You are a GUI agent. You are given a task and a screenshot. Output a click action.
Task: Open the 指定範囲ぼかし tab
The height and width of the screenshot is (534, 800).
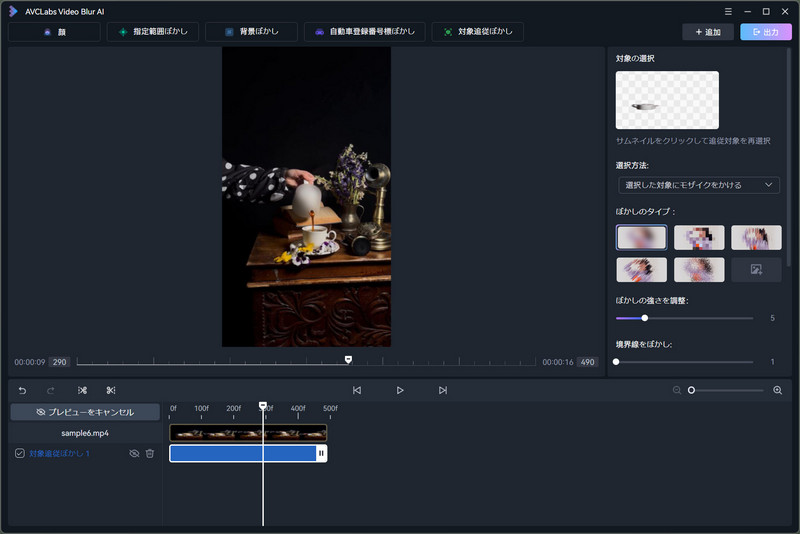[x=153, y=32]
